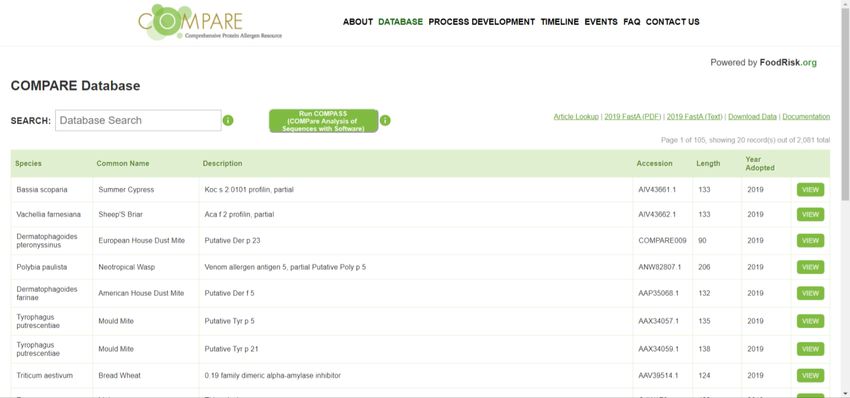The width and height of the screenshot is (850, 398).
Task: View the Triticum aestivum Bread Wheat record
Action: [x=810, y=375]
